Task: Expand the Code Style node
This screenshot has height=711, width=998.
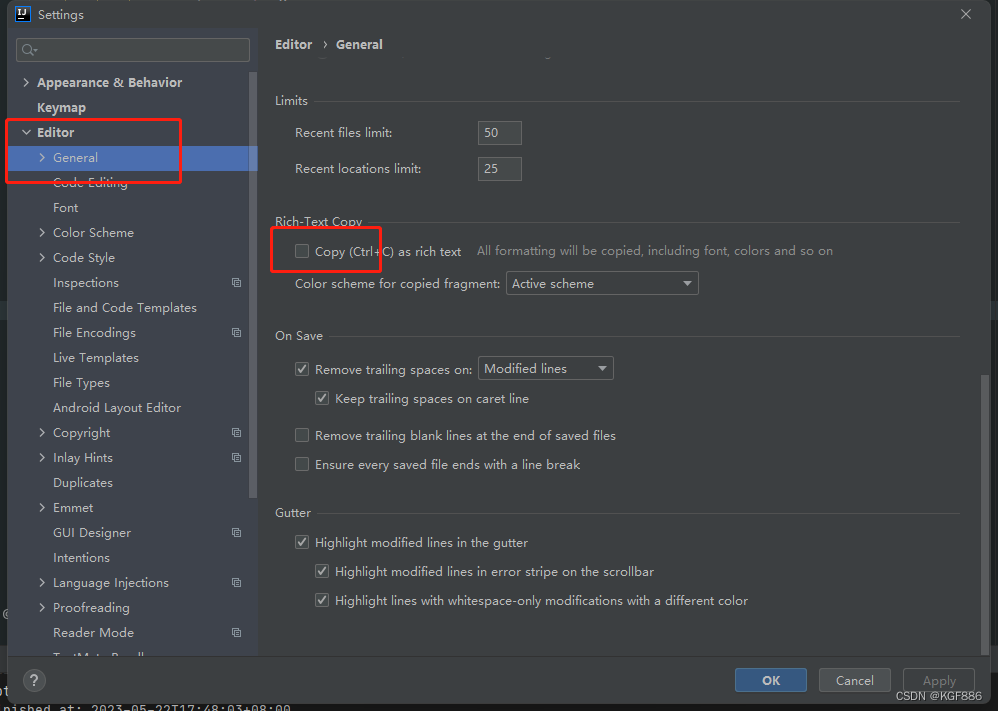Action: point(42,257)
